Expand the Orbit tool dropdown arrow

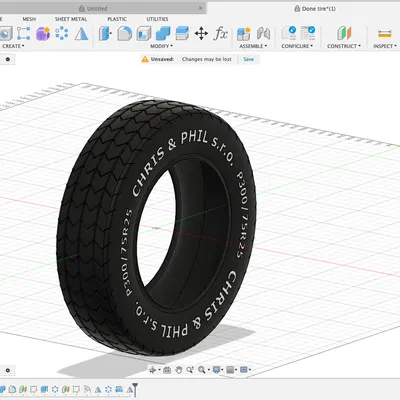click(x=159, y=370)
